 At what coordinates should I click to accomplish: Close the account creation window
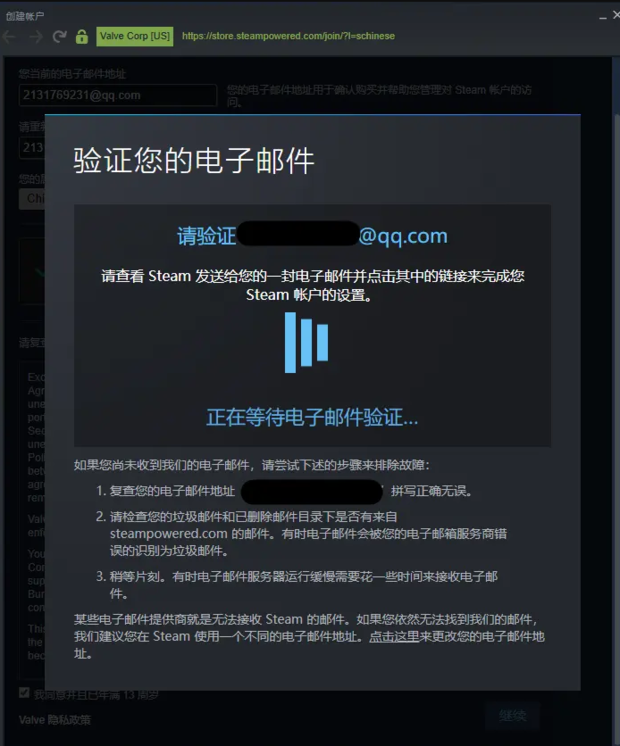[x=616, y=15]
